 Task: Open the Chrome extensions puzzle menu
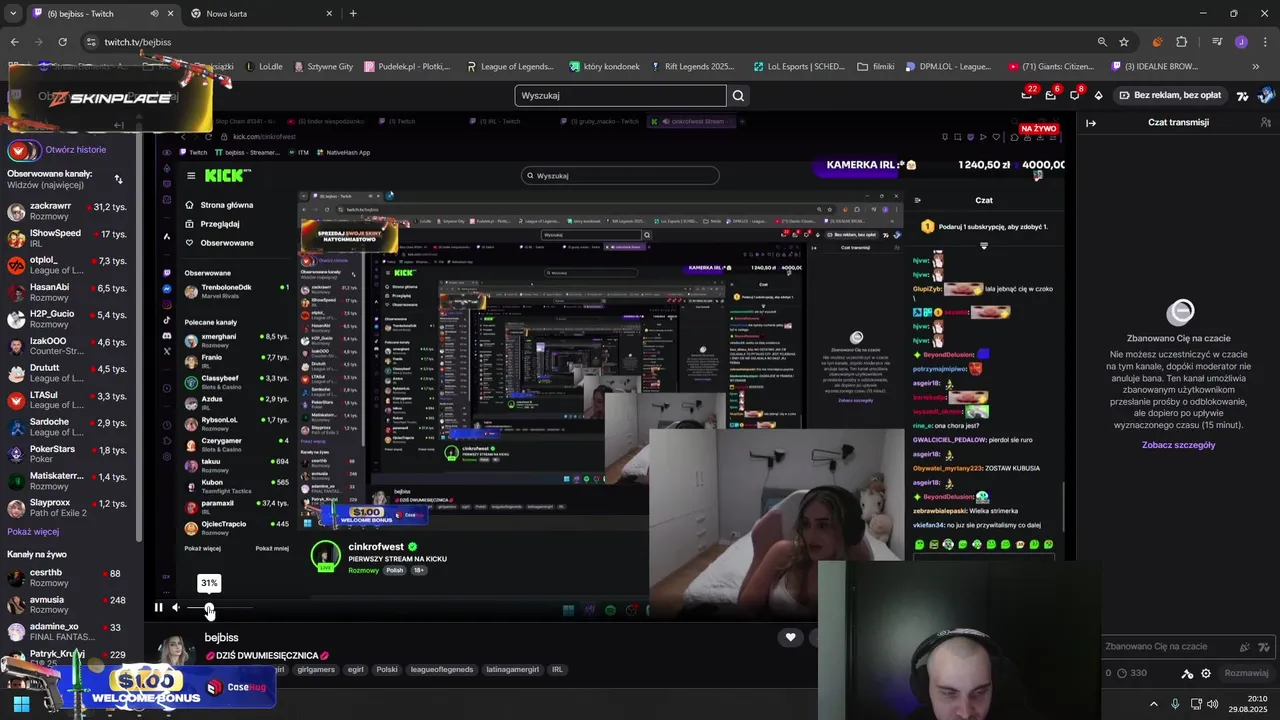click(1181, 42)
